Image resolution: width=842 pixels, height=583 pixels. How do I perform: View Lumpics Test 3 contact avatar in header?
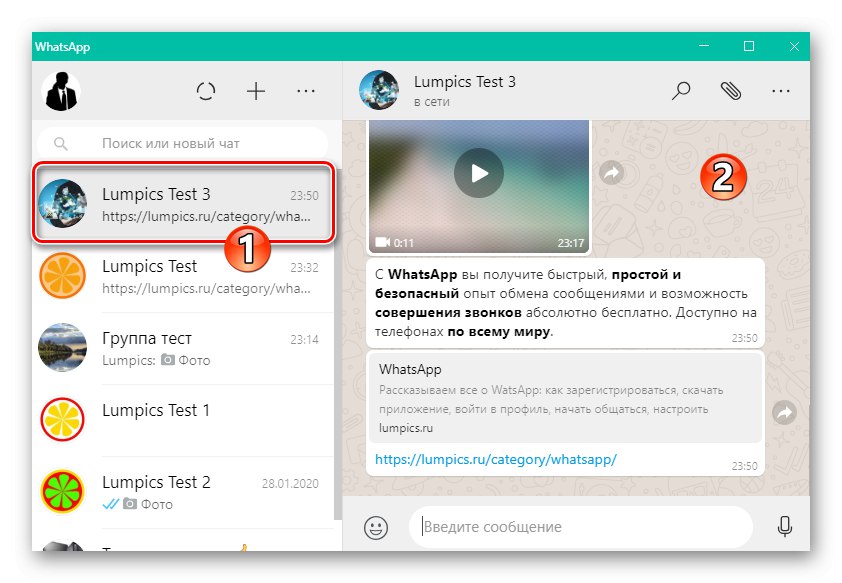pos(379,90)
